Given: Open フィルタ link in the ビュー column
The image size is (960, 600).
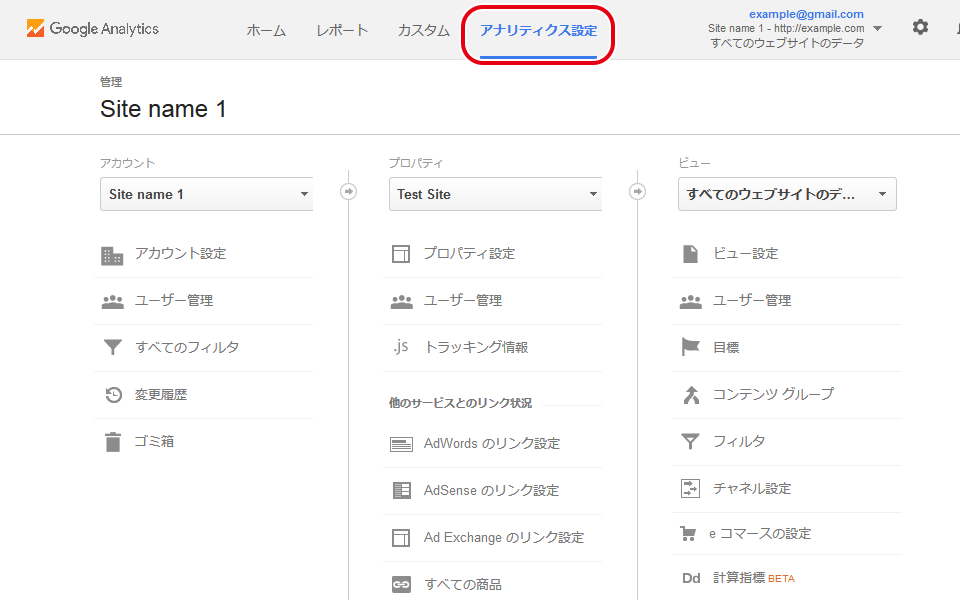Looking at the screenshot, I should coord(739,441).
